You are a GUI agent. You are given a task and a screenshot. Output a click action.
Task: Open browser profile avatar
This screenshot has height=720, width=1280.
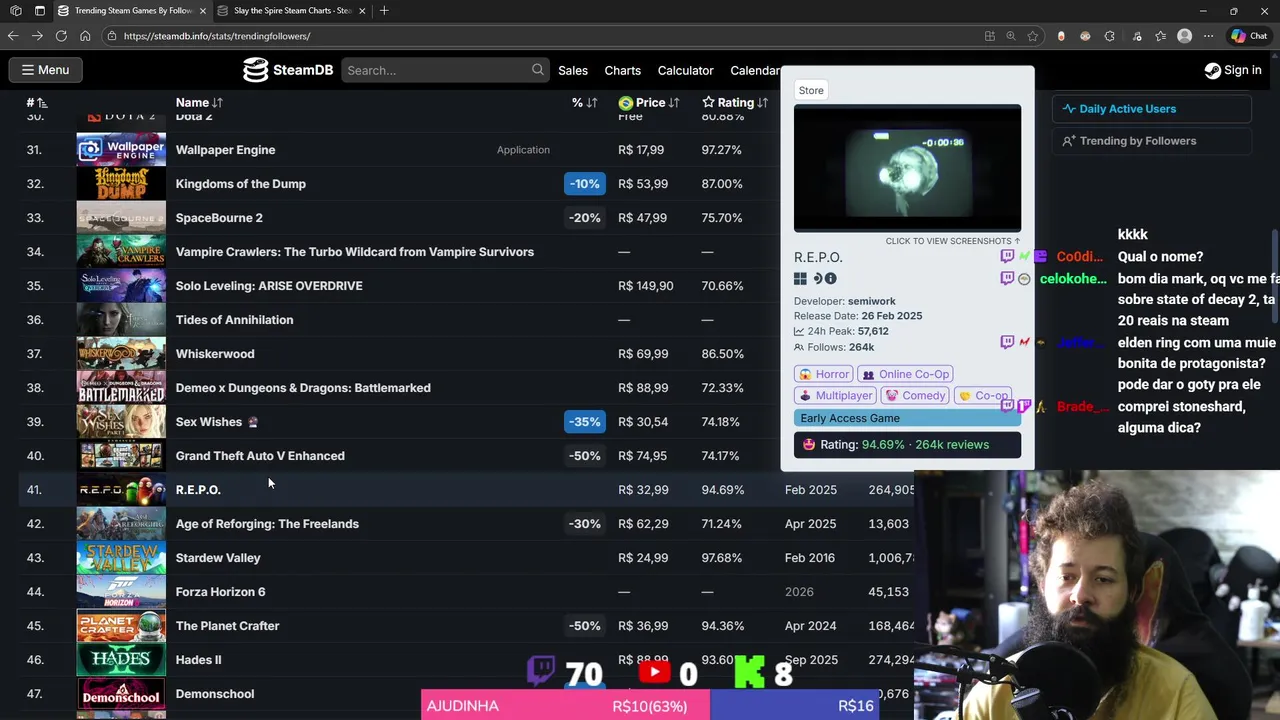[1185, 36]
